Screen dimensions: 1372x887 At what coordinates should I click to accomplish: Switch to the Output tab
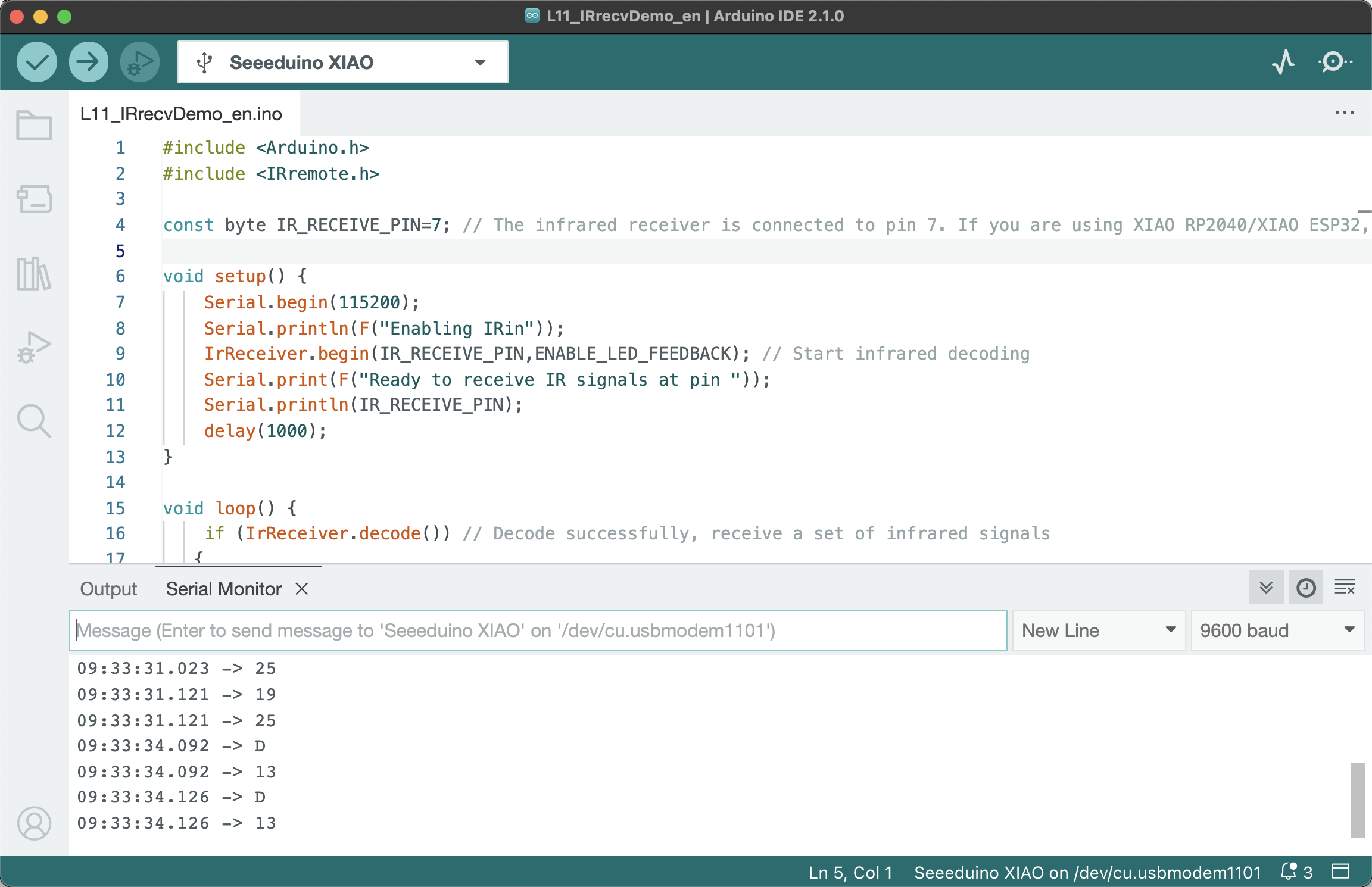108,589
